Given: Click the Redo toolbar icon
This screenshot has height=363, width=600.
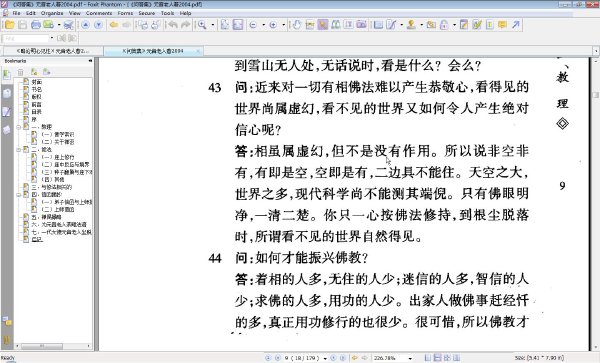Looking at the screenshot, I should pyautogui.click(x=186, y=25).
